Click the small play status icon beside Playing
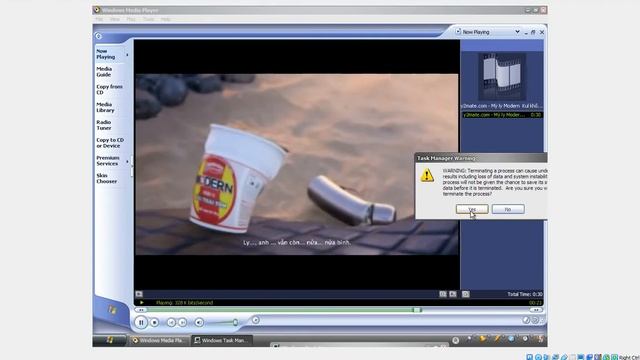Viewport: 640px width, 360px height. [x=142, y=303]
